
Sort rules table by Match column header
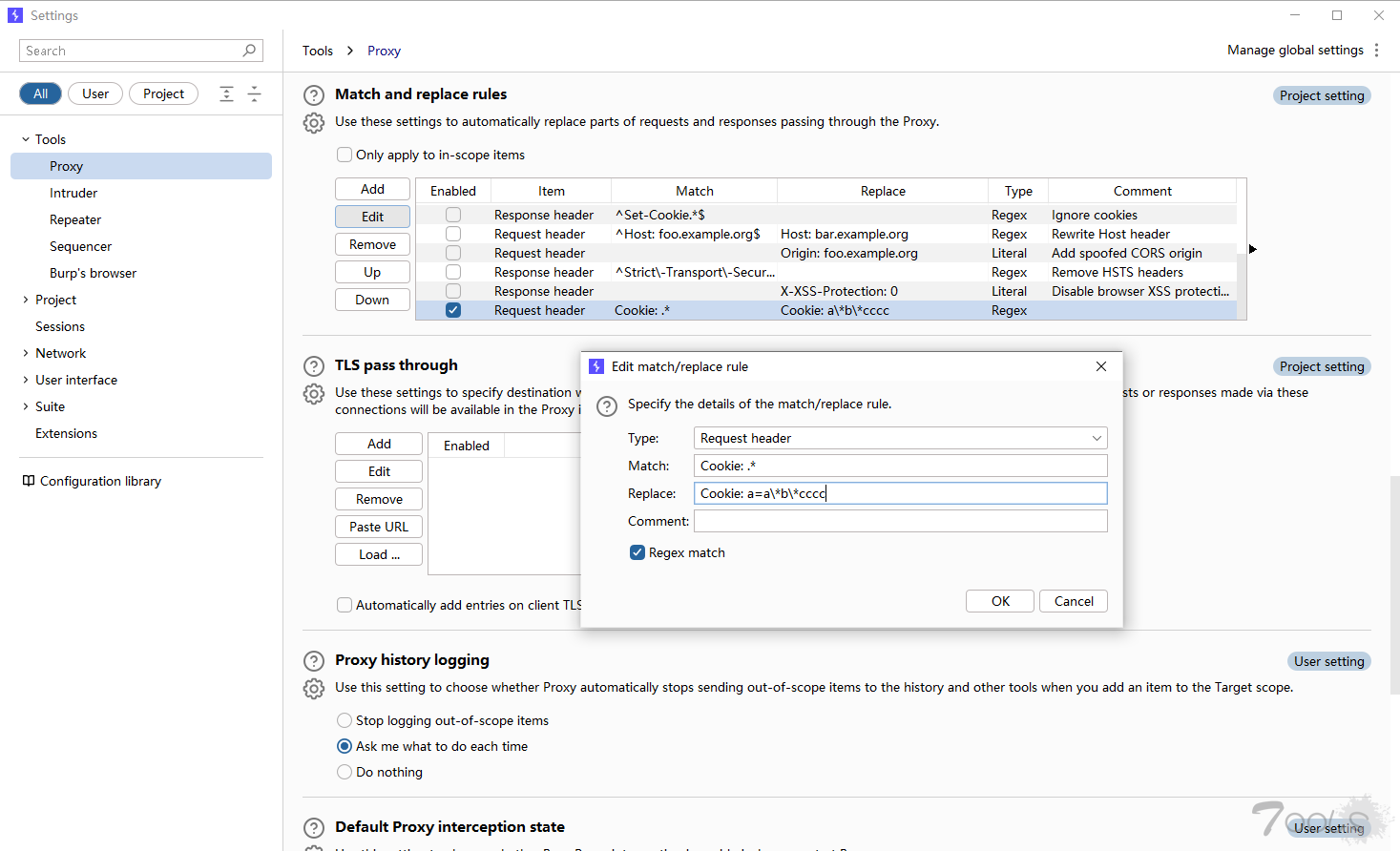[694, 191]
